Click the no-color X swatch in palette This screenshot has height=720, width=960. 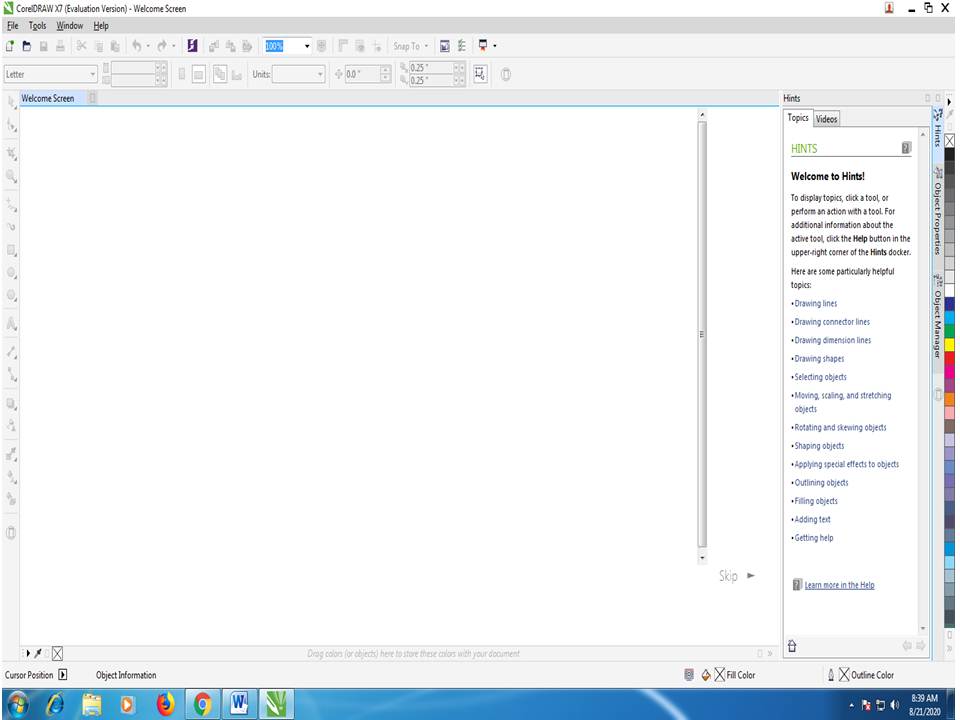point(949,141)
